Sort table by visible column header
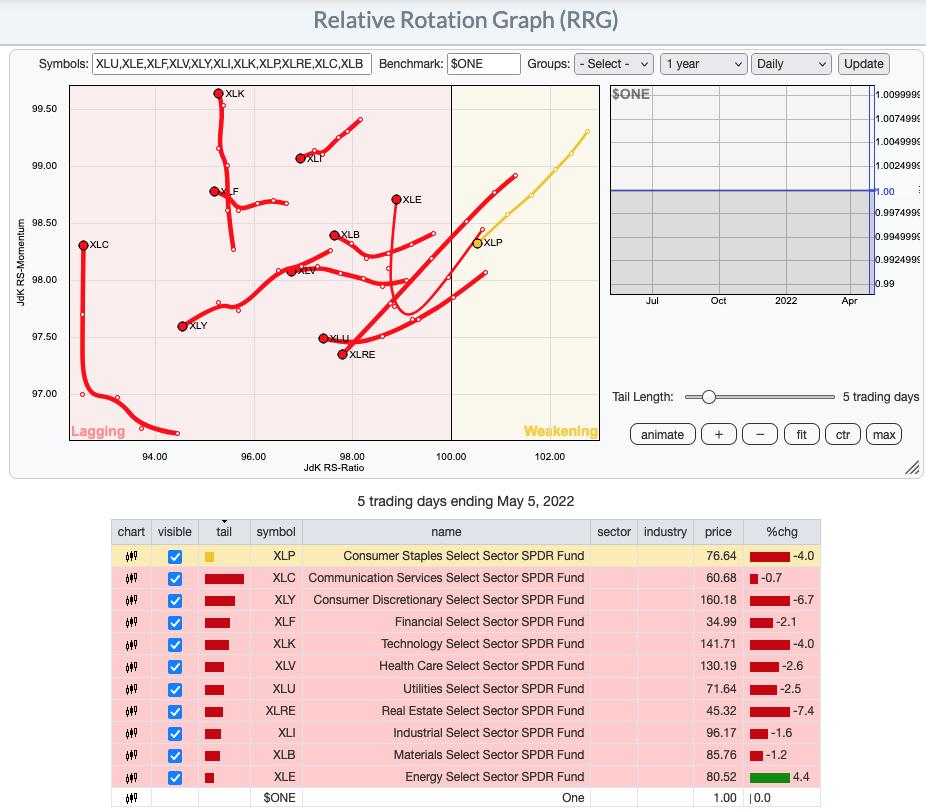This screenshot has width=926, height=812. [175, 532]
